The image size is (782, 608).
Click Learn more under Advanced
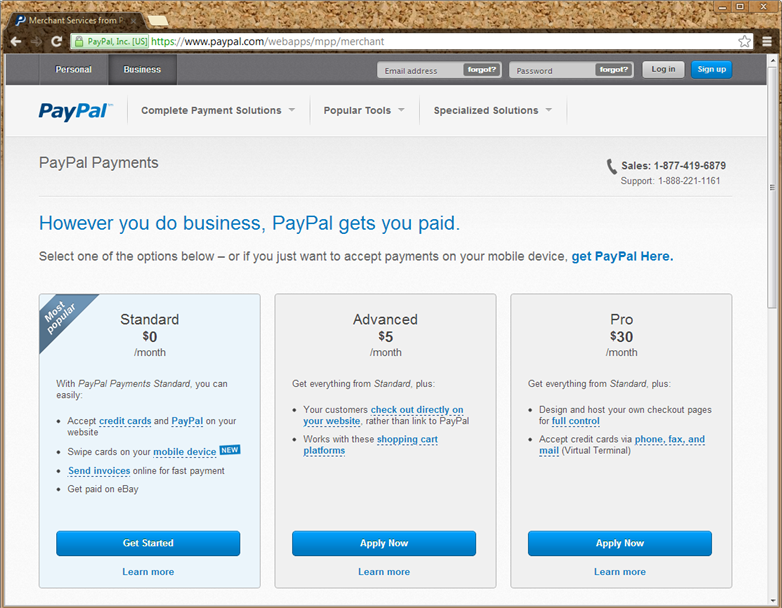(x=384, y=572)
